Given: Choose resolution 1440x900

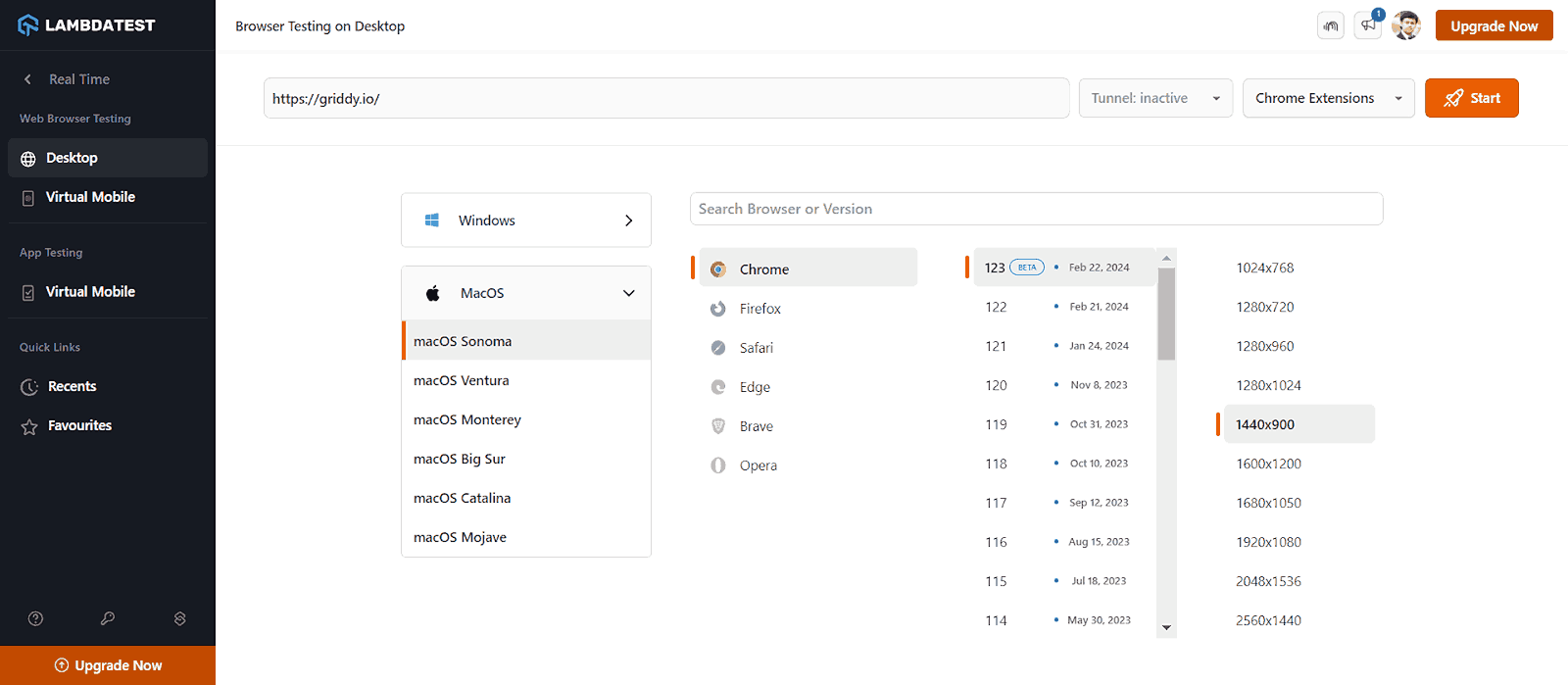Looking at the screenshot, I should tap(1298, 424).
